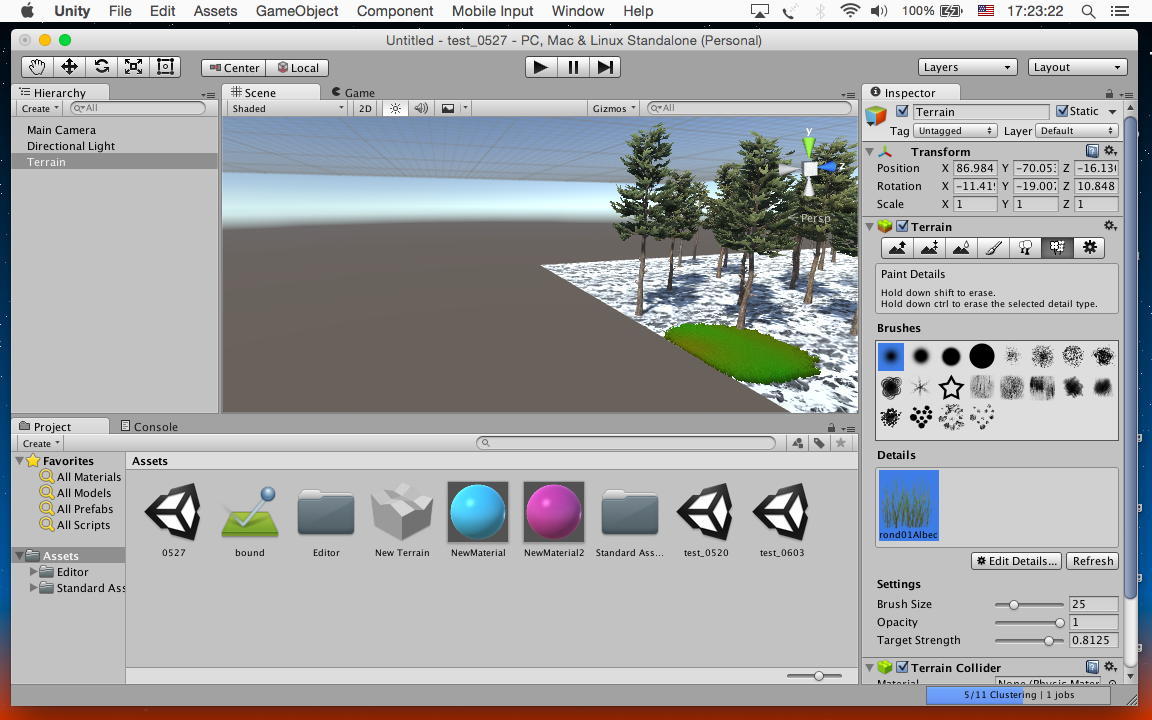Select the Scale tool
This screenshot has width=1152, height=720.
(x=133, y=67)
